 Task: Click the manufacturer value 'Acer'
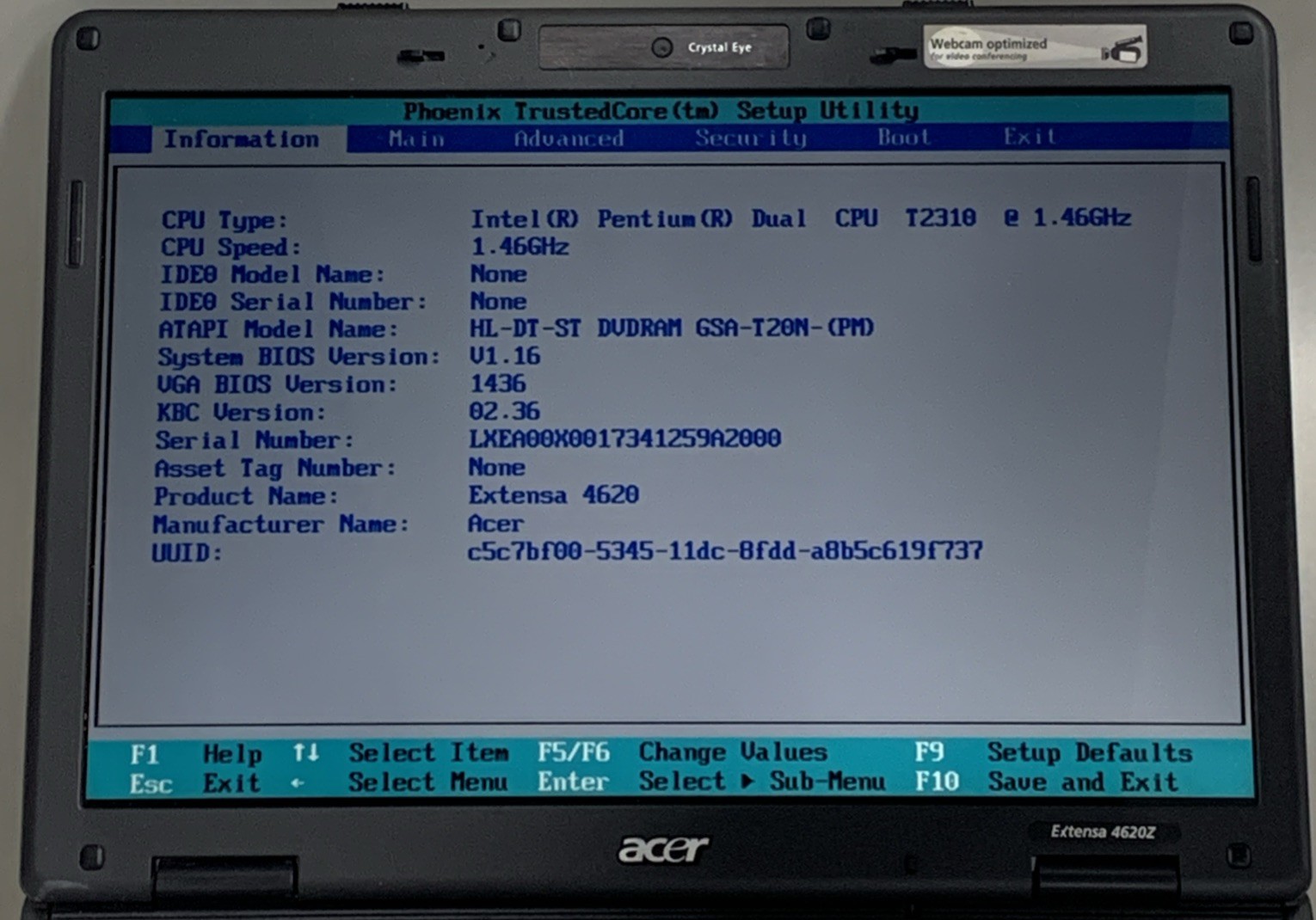click(495, 524)
